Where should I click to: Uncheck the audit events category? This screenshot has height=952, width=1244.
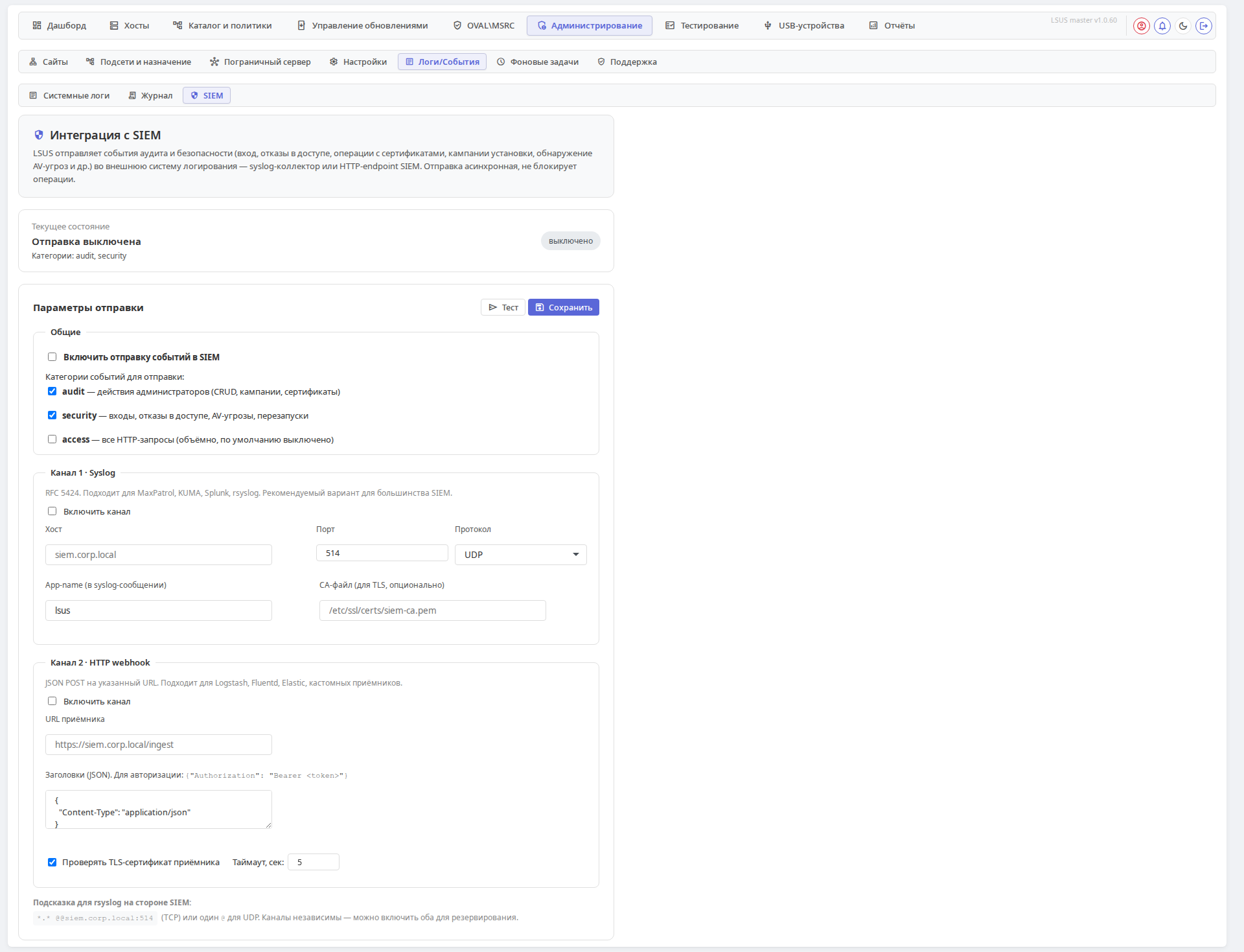click(x=52, y=391)
